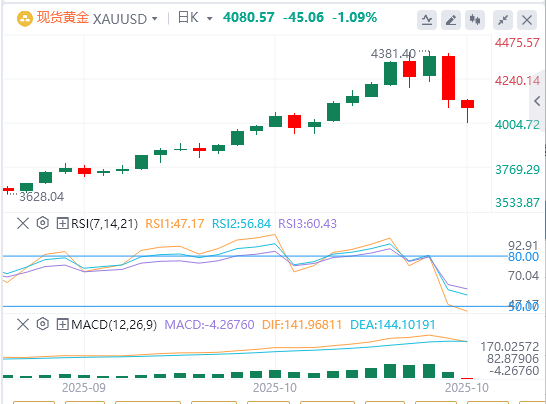Open the 日K timeframe dropdown

(194, 18)
